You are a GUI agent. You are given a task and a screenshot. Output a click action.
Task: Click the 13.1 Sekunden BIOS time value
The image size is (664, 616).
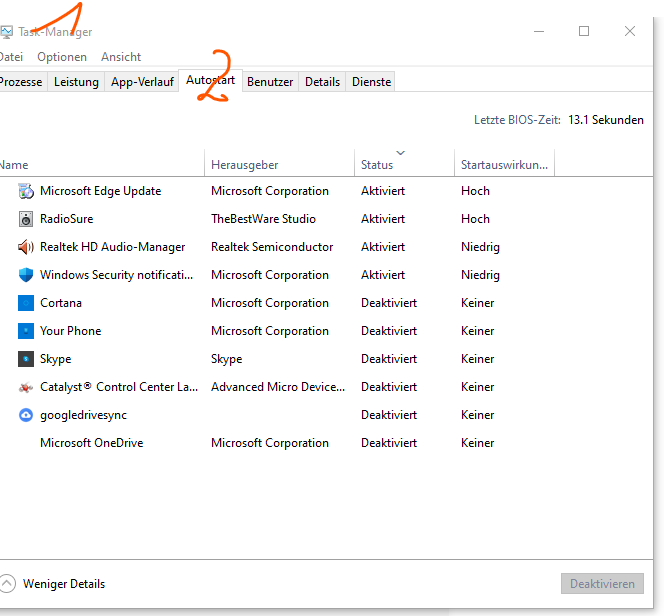tap(606, 120)
